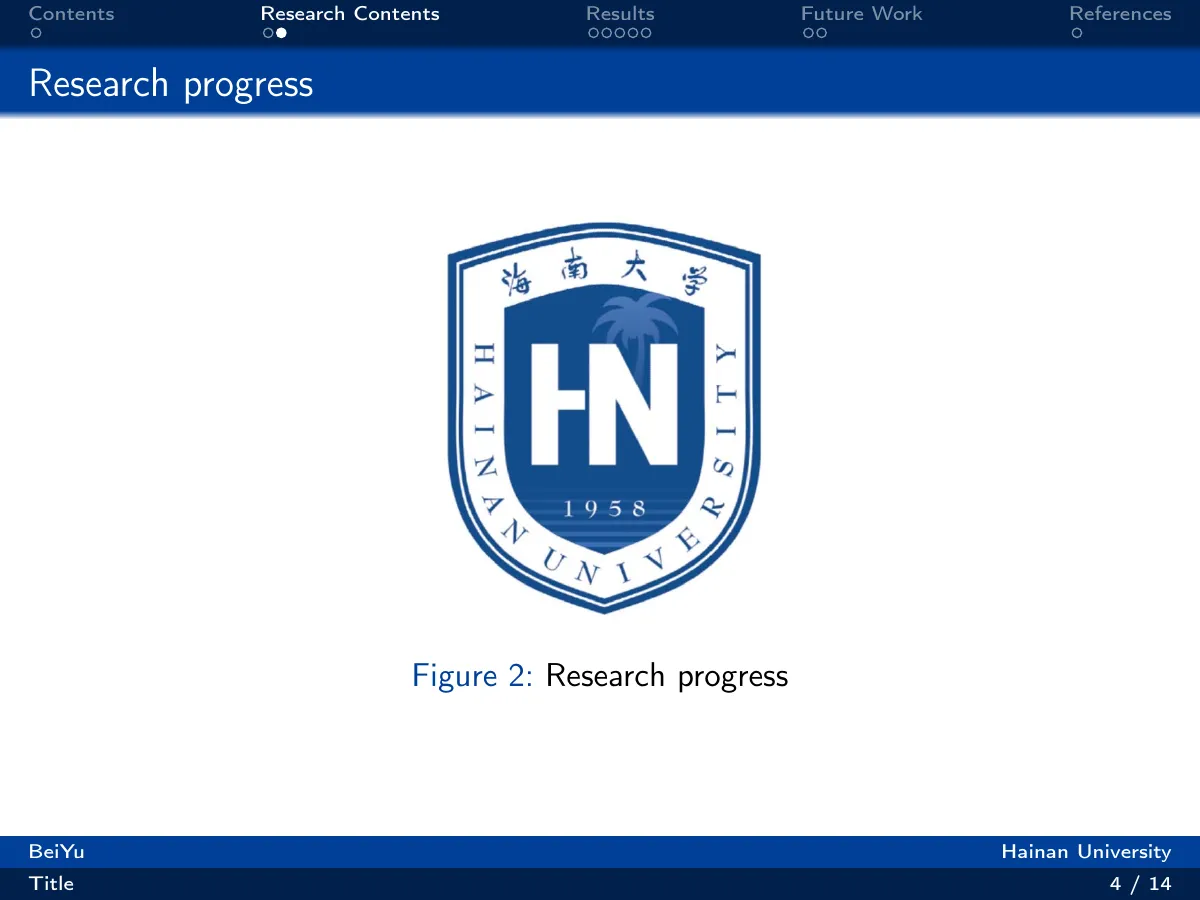The height and width of the screenshot is (900, 1200).
Task: Select the slide dot under Contents
Action: pyautogui.click(x=35, y=33)
